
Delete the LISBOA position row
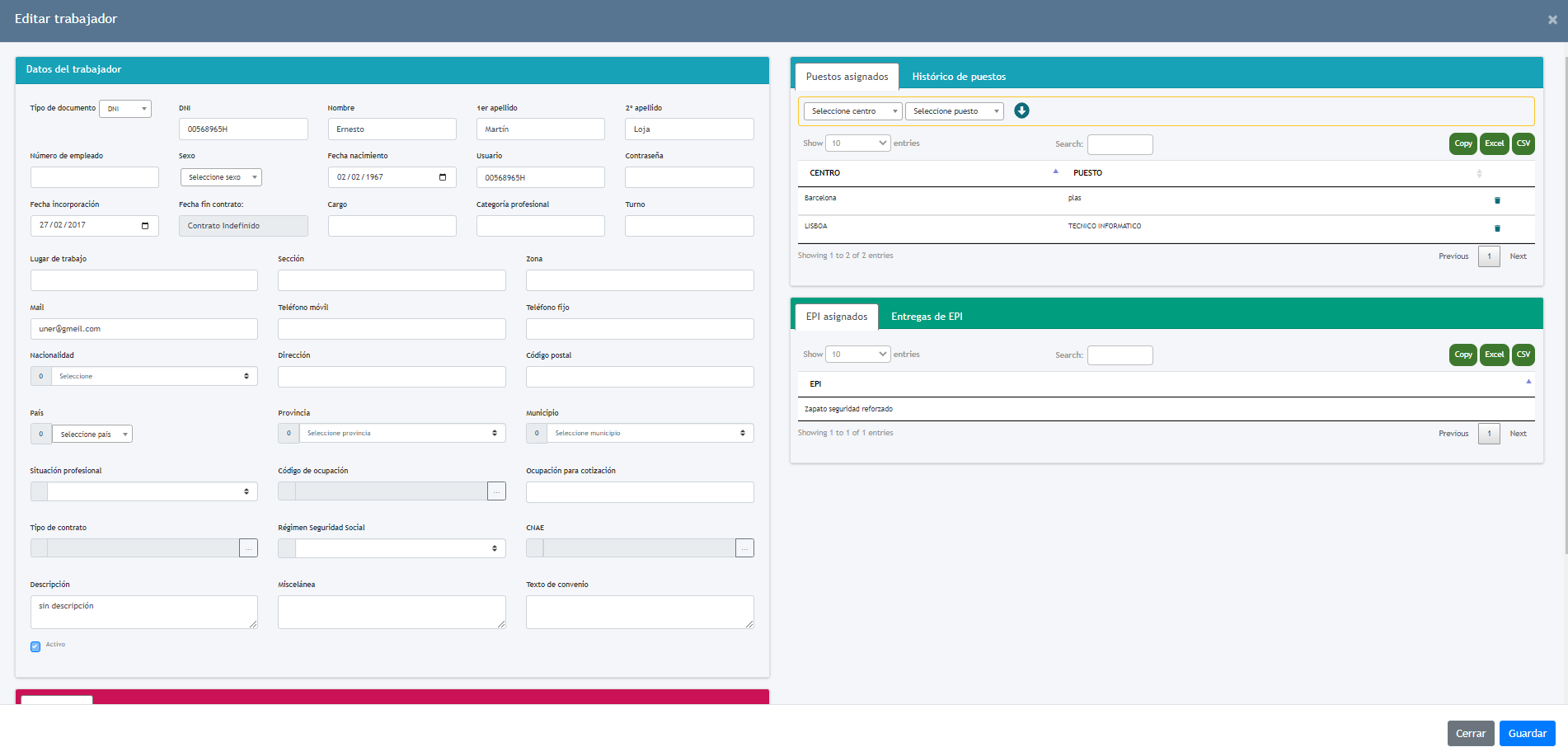tap(1497, 228)
